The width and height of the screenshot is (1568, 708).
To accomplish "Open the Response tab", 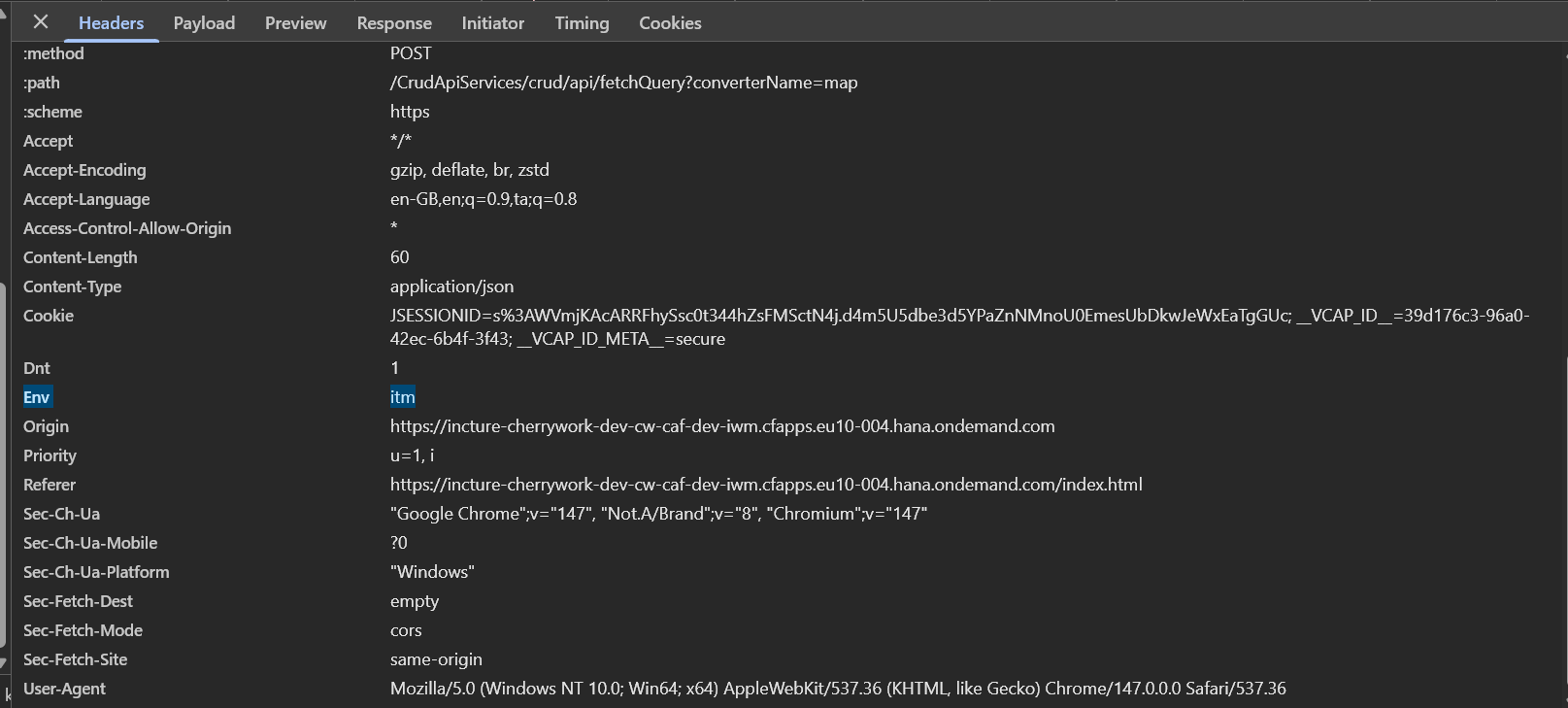I will click(x=394, y=22).
